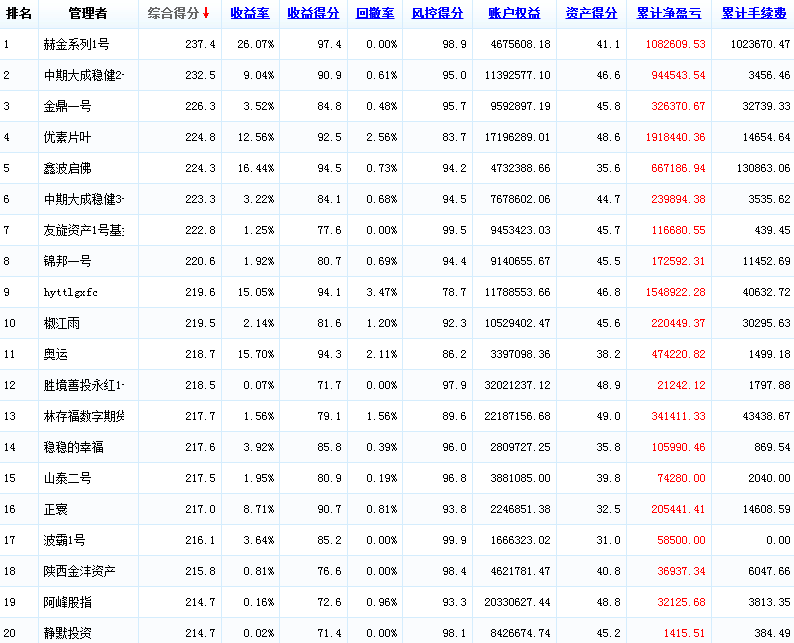794x643 pixels.
Task: Click manager 波霸1号 in rank 17
Action: 67,541
